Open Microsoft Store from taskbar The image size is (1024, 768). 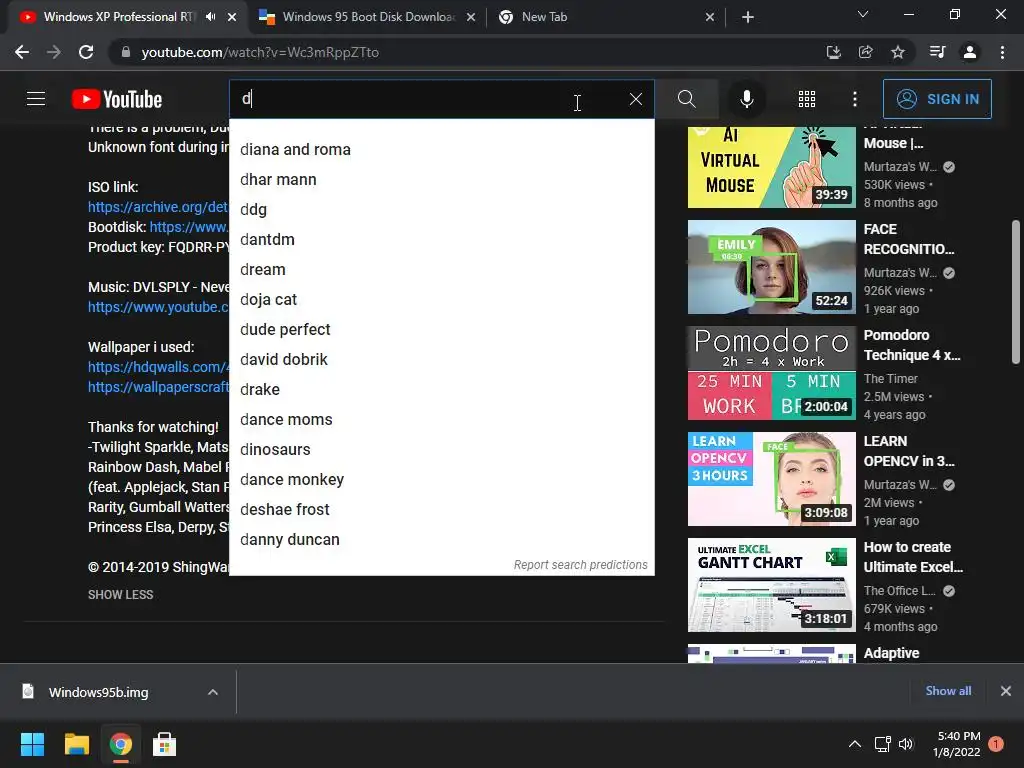pyautogui.click(x=164, y=744)
